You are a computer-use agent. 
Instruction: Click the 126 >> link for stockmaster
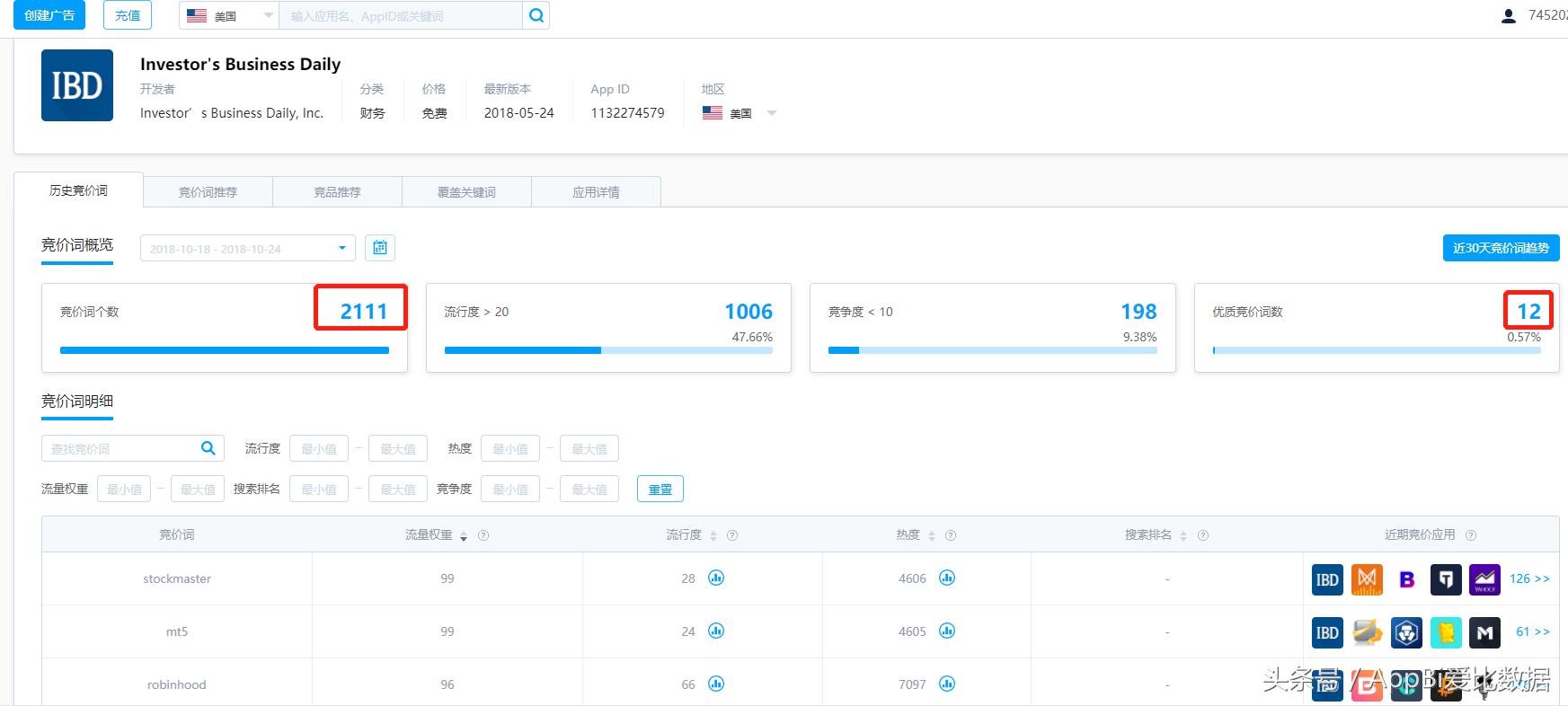click(x=1529, y=579)
